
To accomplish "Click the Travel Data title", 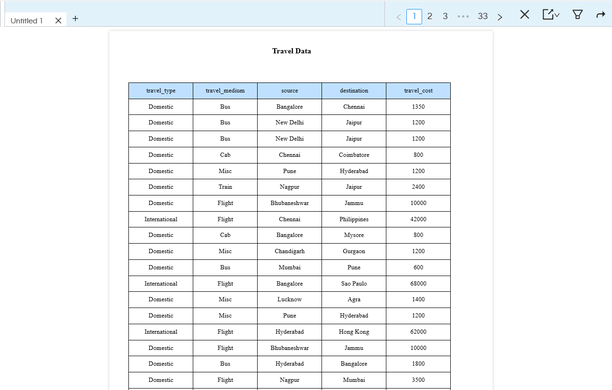I will 292,51.
